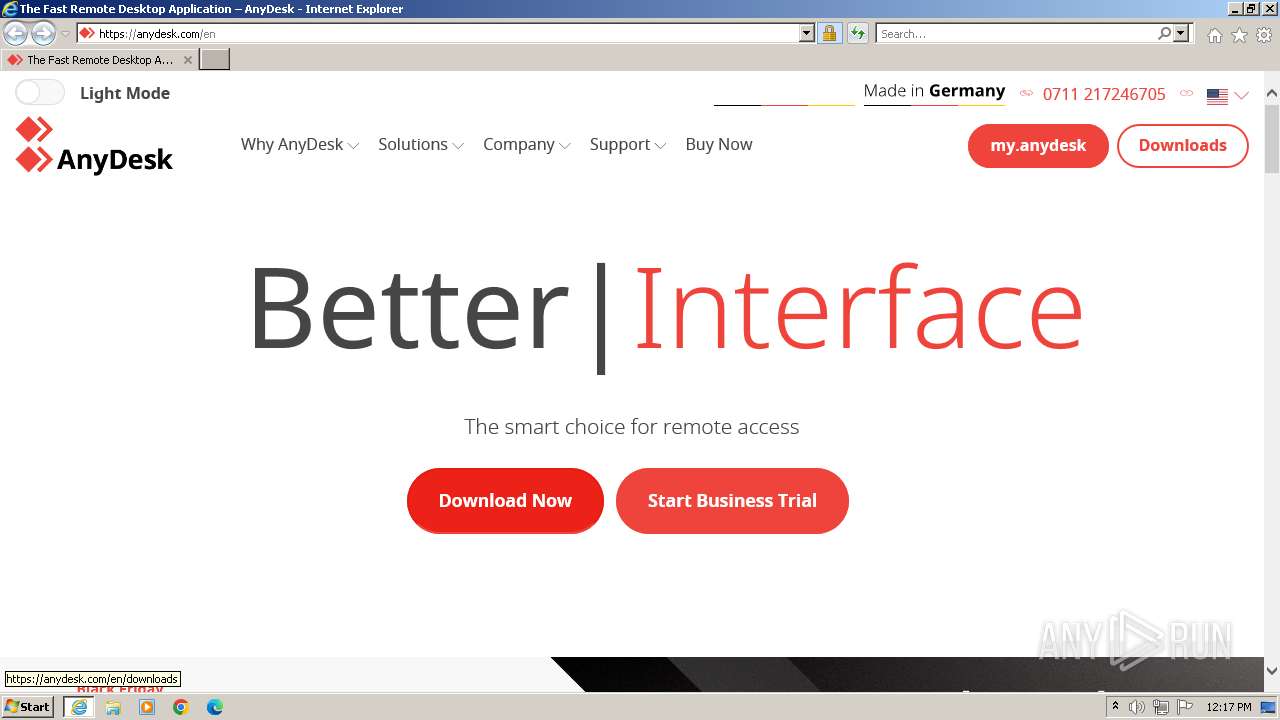1280x720 pixels.
Task: Click the Action Center flag icon
Action: (x=1185, y=707)
